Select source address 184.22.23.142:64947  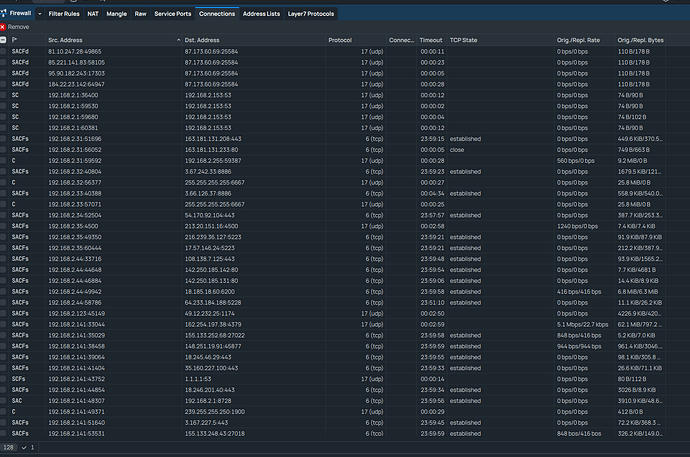[77, 84]
